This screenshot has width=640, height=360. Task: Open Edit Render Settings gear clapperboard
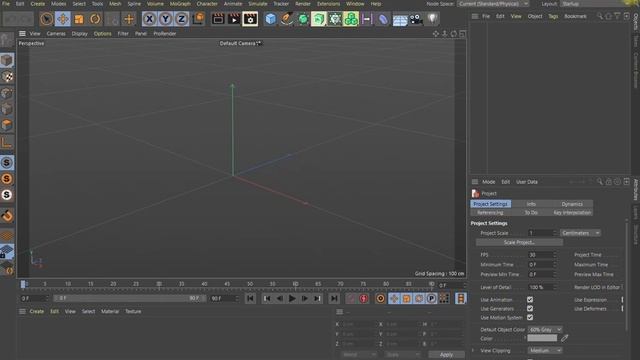point(250,19)
